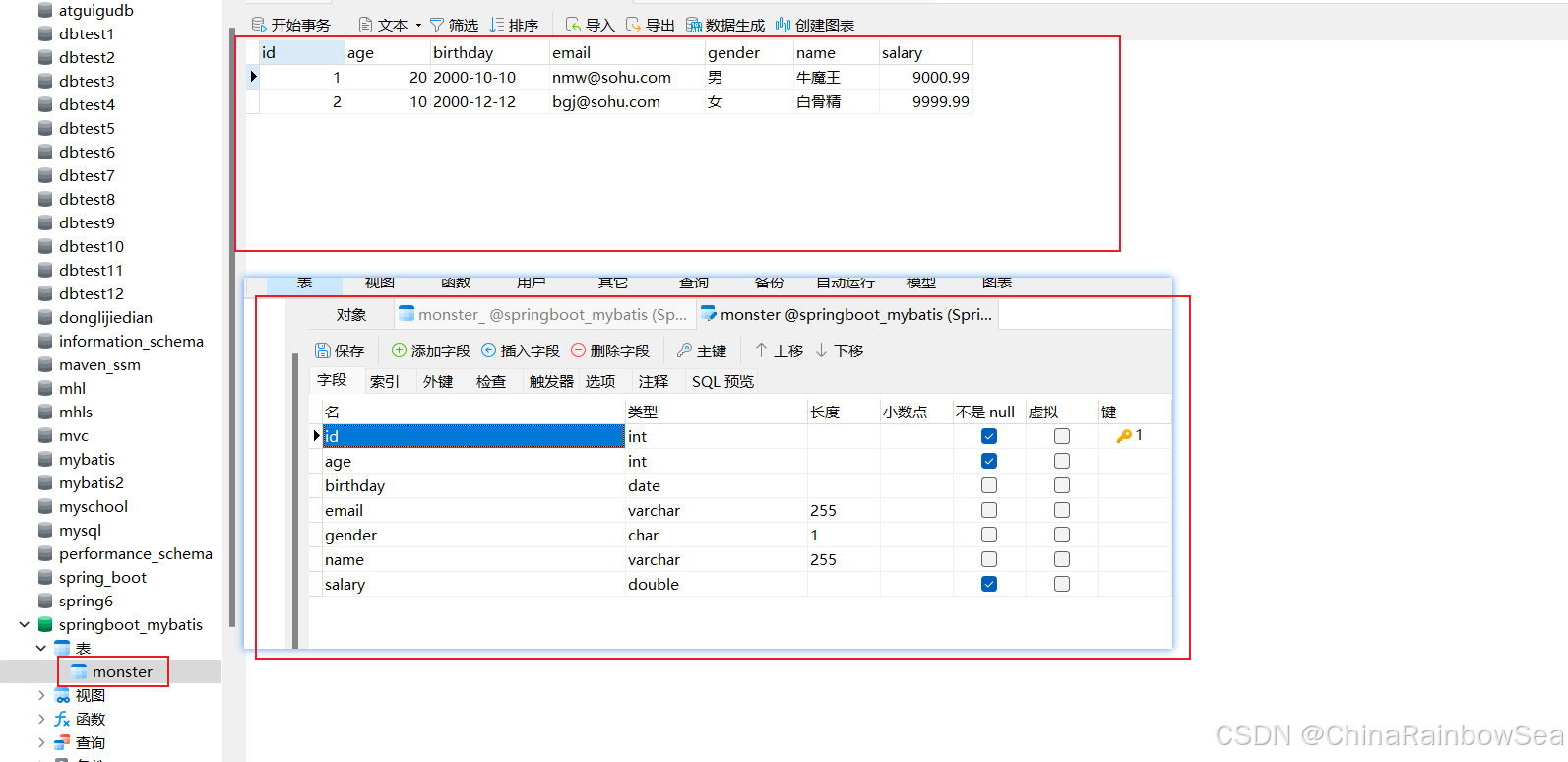
Task: Expand the 视图 (Views) tree node
Action: pyautogui.click(x=41, y=695)
